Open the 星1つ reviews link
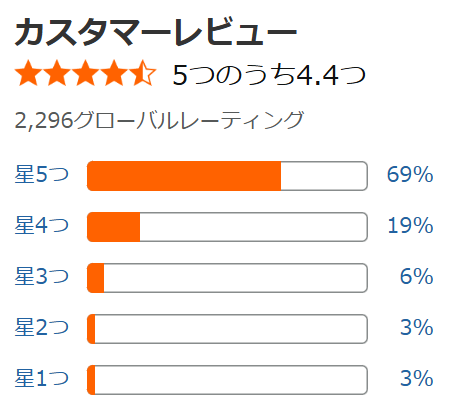Viewport: 473px width, 408px height. 42,378
